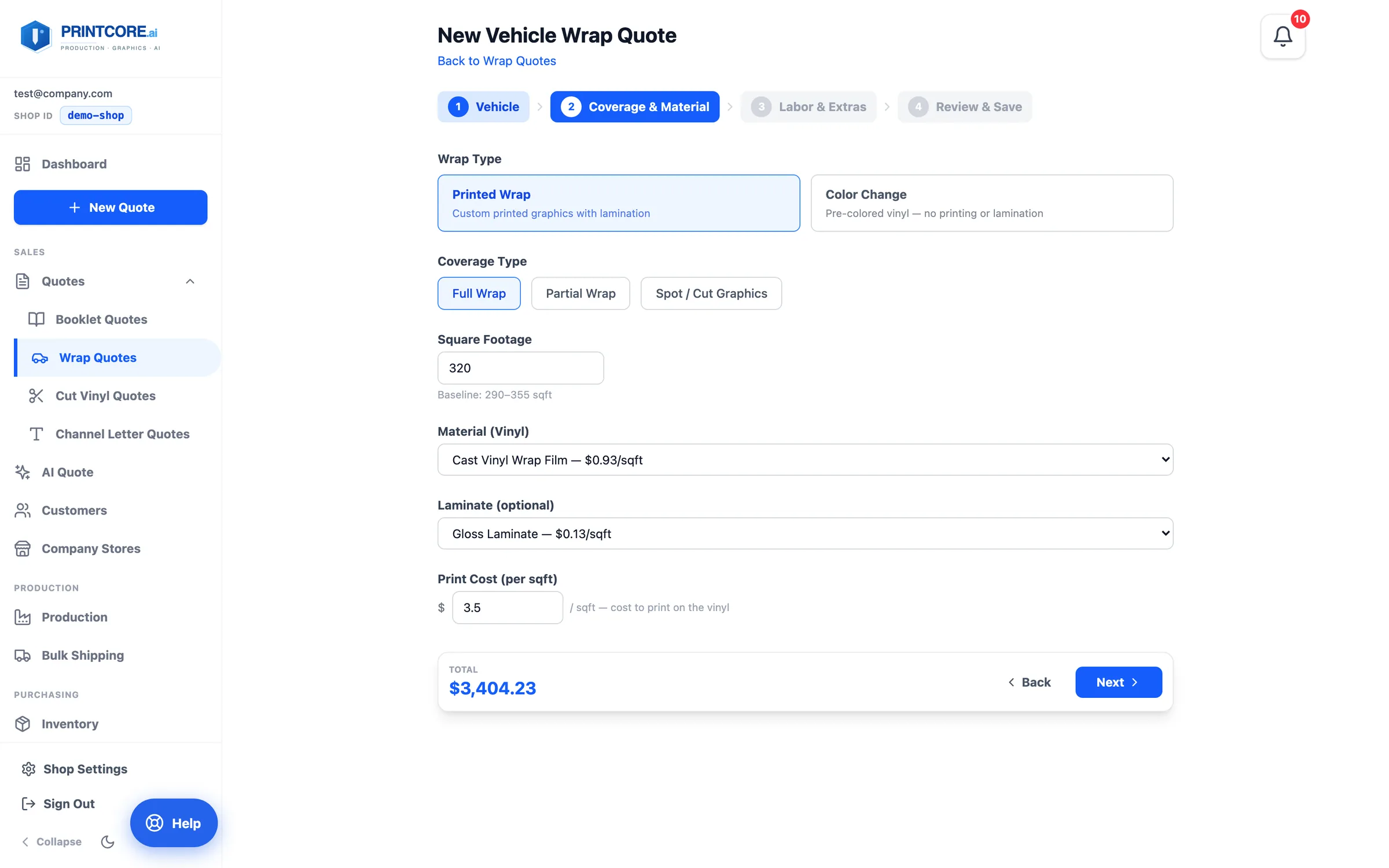This screenshot has height=868, width=1389.
Task: Open the Laminate dropdown
Action: pos(806,534)
